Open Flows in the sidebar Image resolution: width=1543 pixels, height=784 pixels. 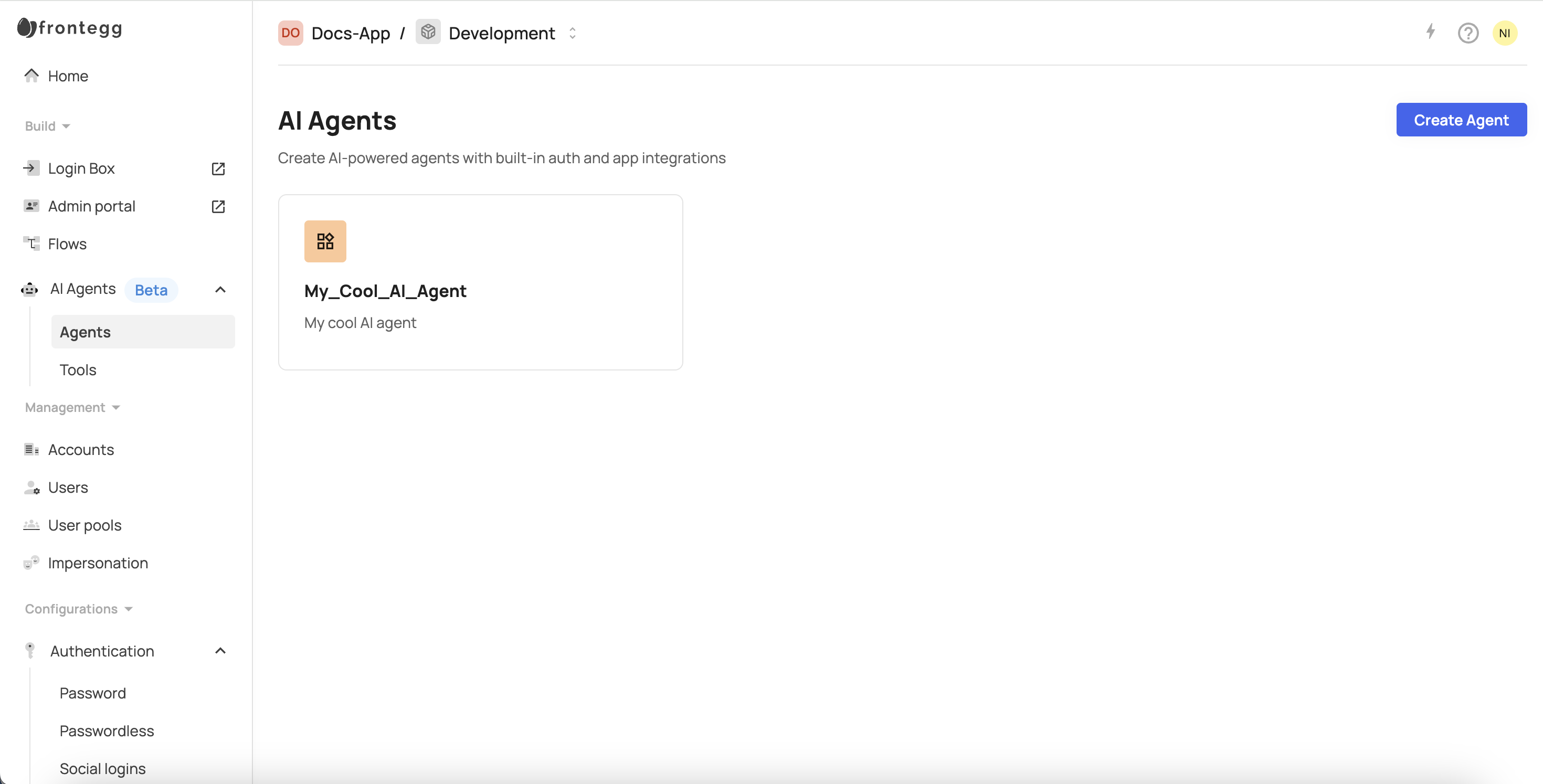point(67,245)
